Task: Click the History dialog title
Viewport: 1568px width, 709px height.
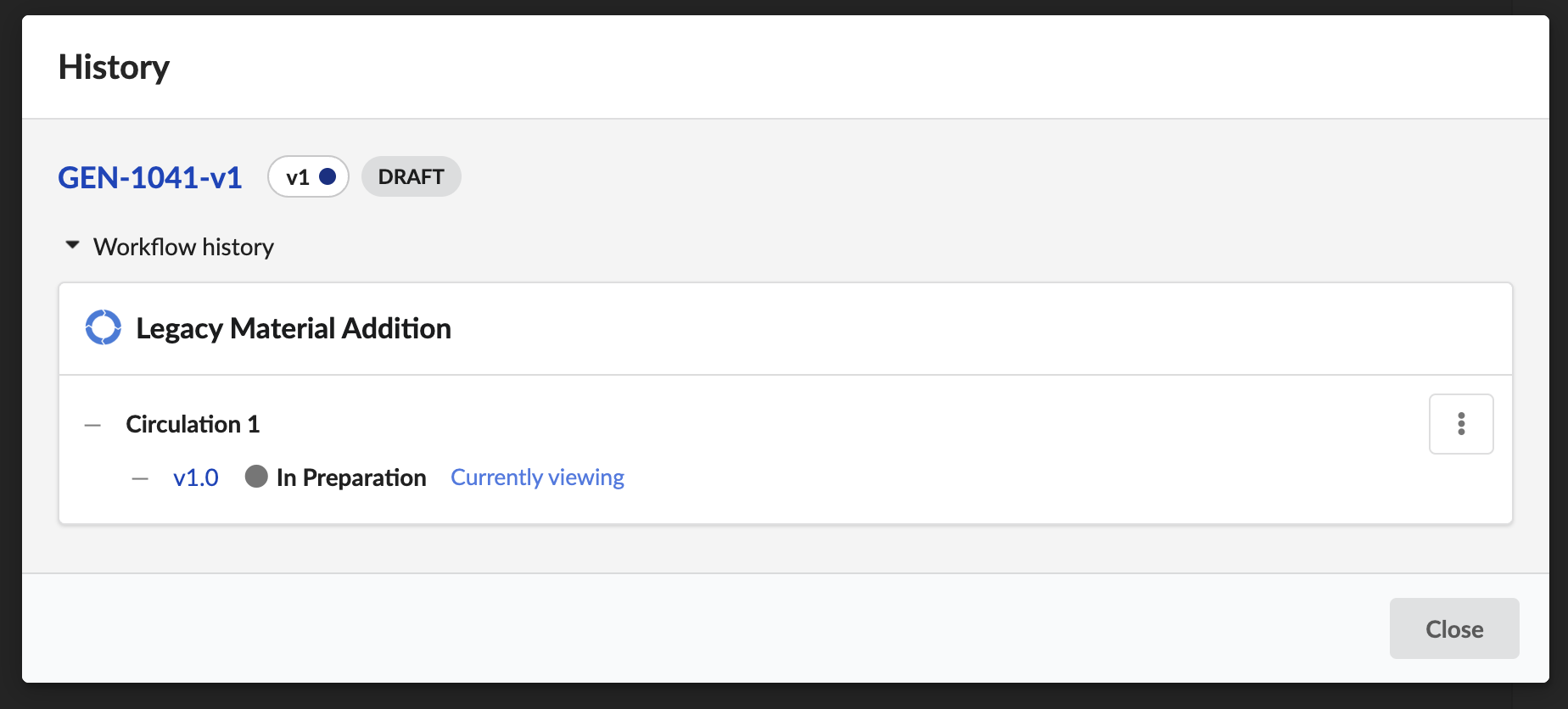Action: tap(114, 67)
